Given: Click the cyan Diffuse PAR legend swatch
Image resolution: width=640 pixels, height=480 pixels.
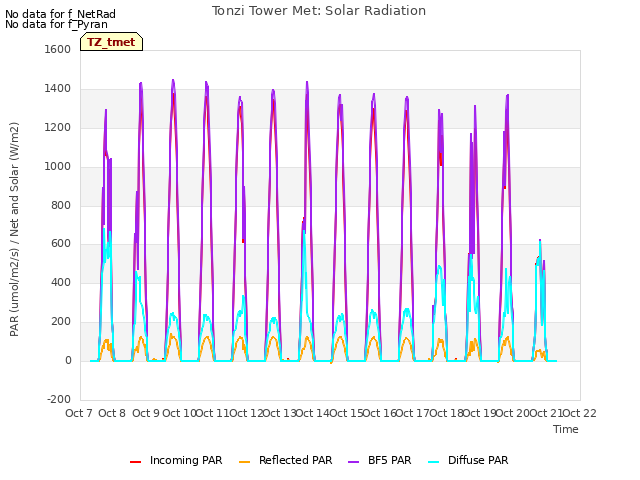Looking at the screenshot, I should click(x=433, y=462).
